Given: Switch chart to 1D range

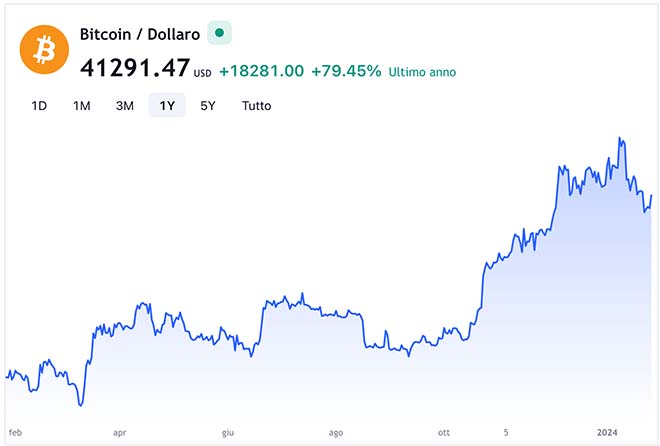Looking at the screenshot, I should (x=39, y=105).
